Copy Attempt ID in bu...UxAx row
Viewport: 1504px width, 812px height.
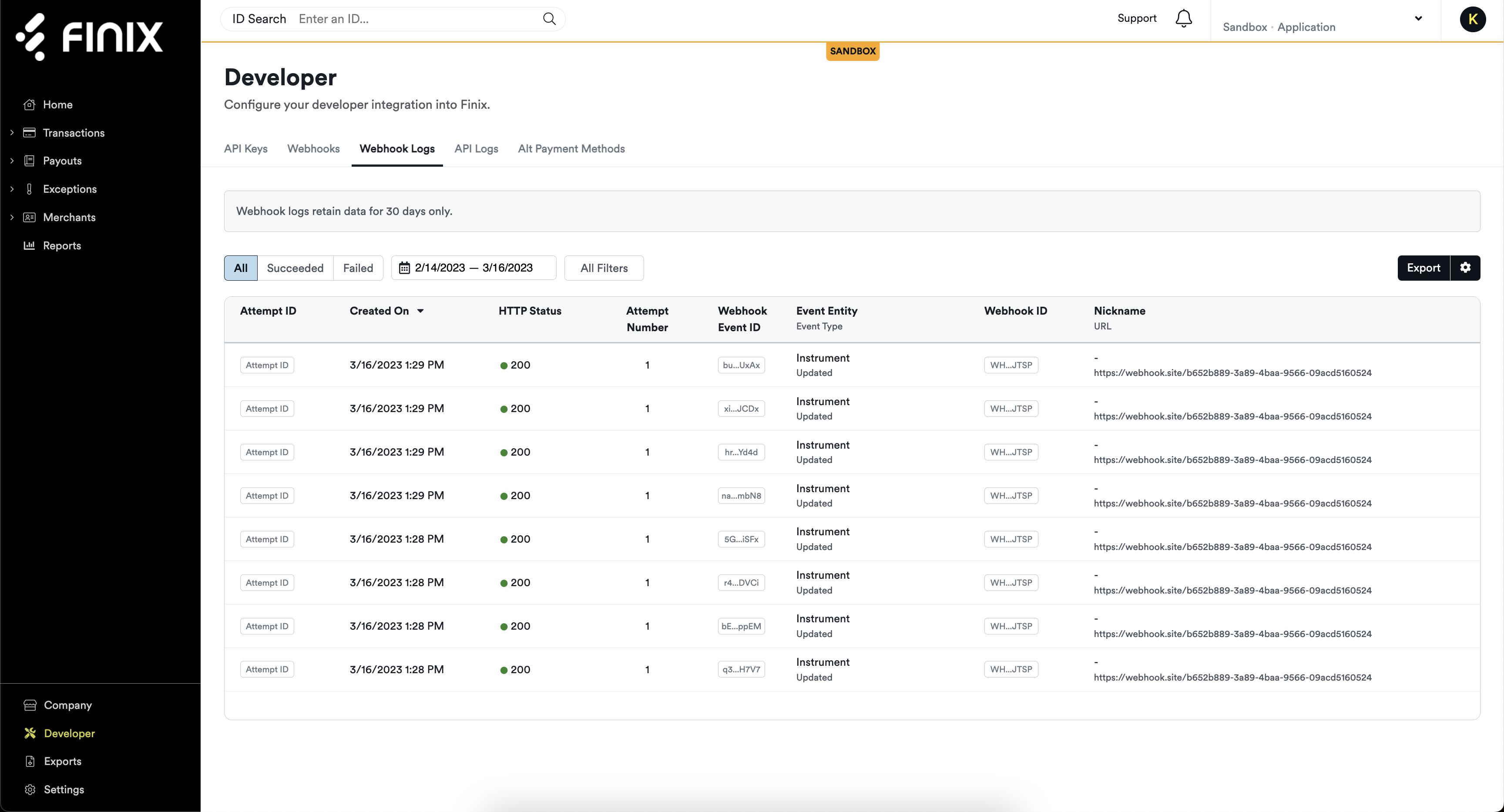click(267, 365)
